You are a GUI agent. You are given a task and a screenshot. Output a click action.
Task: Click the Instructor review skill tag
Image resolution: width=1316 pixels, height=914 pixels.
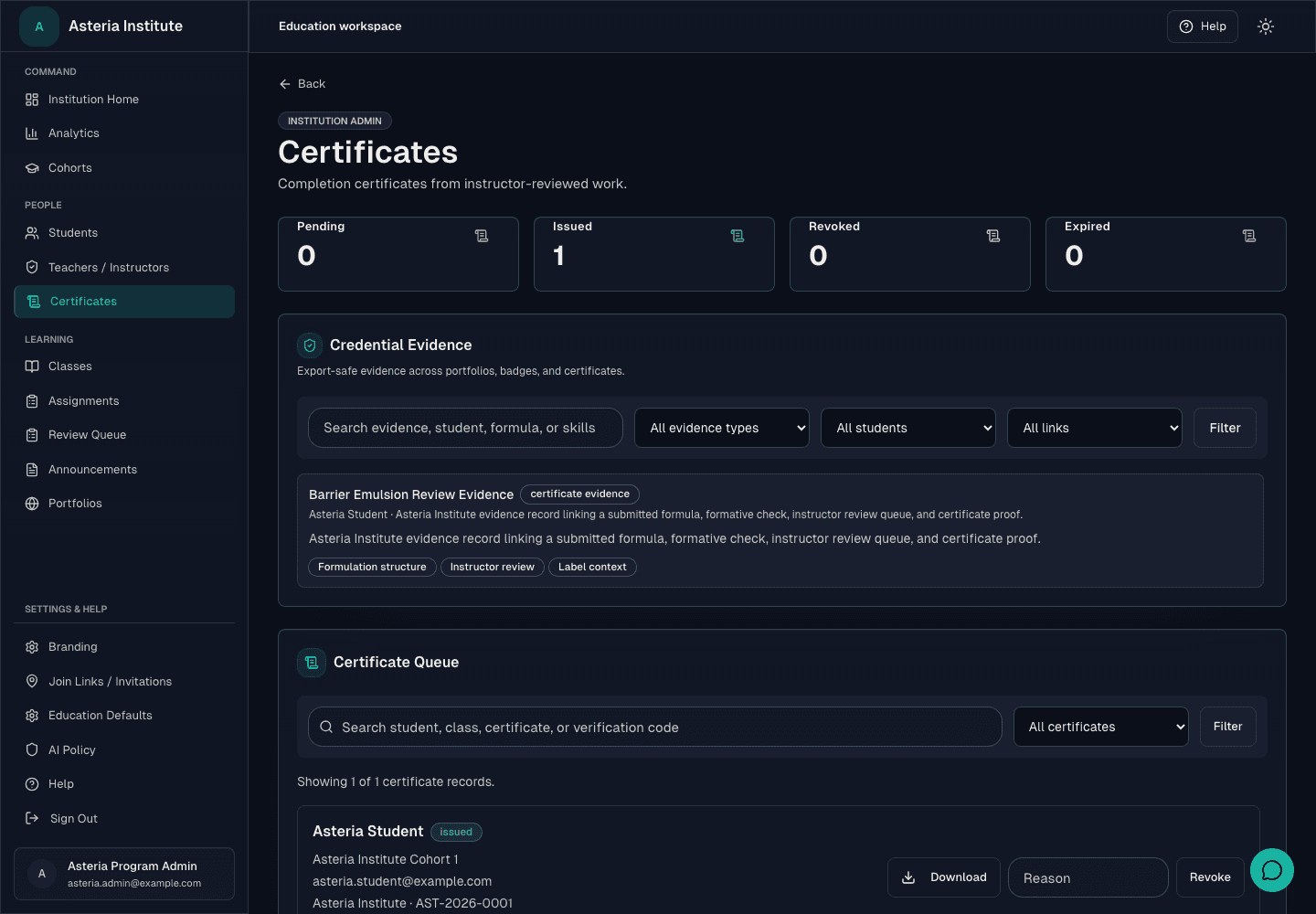[x=493, y=568]
